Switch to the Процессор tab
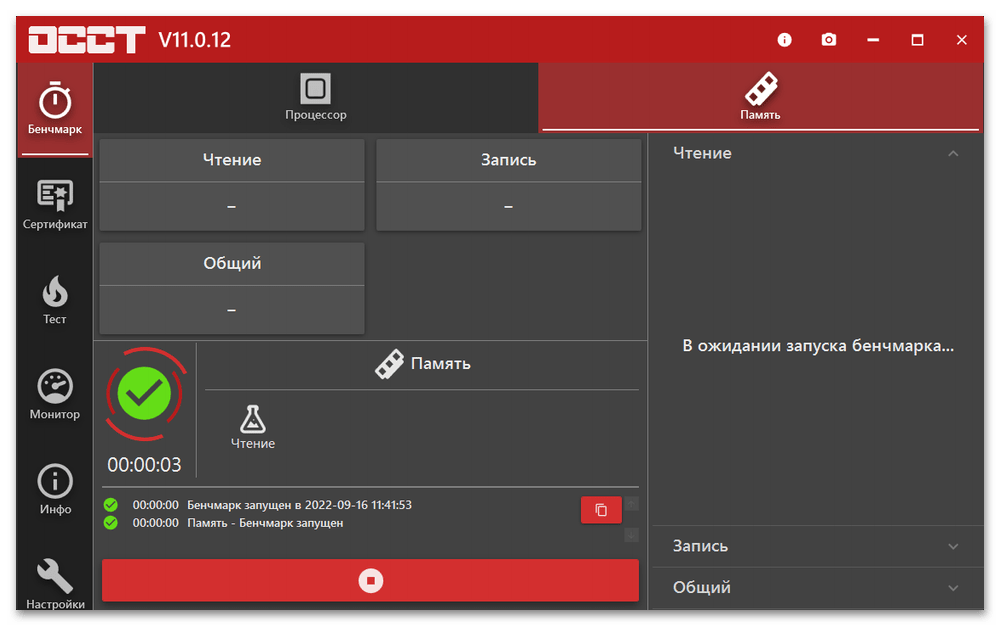Viewport: 1000px width, 626px height. coord(316,98)
